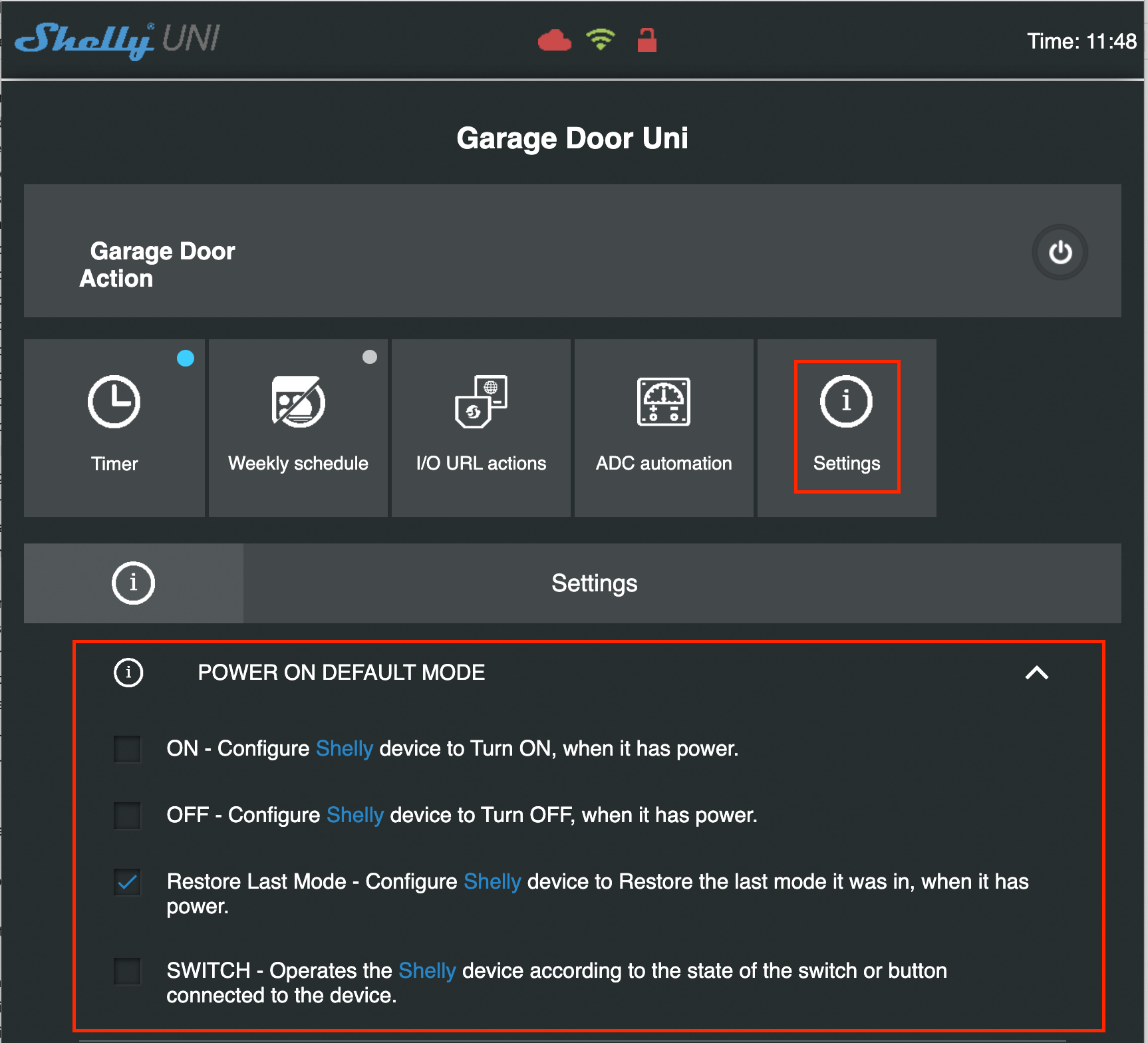1148x1043 pixels.
Task: Click the Settings section header bar
Action: [x=594, y=583]
